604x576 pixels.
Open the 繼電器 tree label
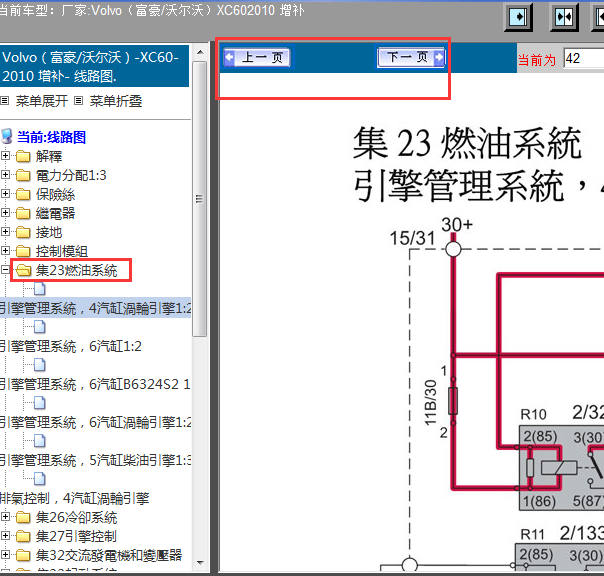[x=55, y=213]
